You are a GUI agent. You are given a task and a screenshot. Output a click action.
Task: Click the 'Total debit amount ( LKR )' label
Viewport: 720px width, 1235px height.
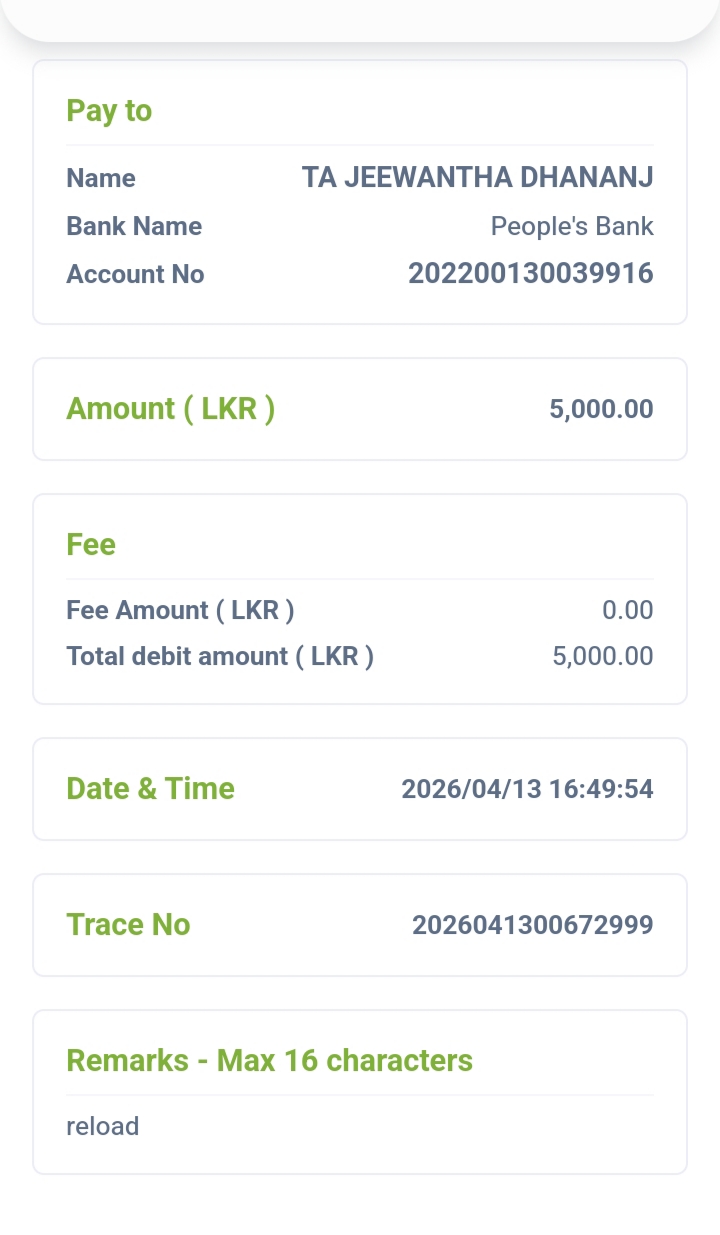[220, 656]
